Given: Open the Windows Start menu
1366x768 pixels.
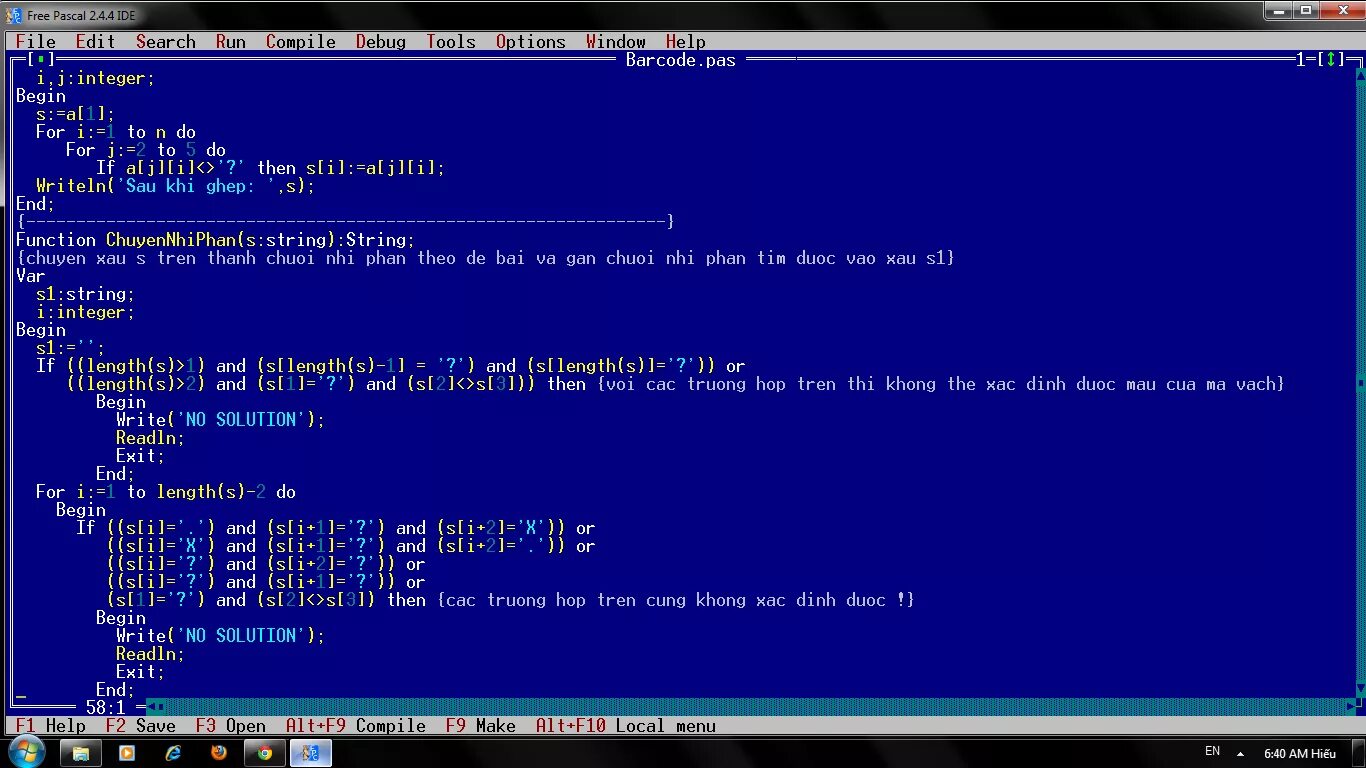Looking at the screenshot, I should coord(25,752).
